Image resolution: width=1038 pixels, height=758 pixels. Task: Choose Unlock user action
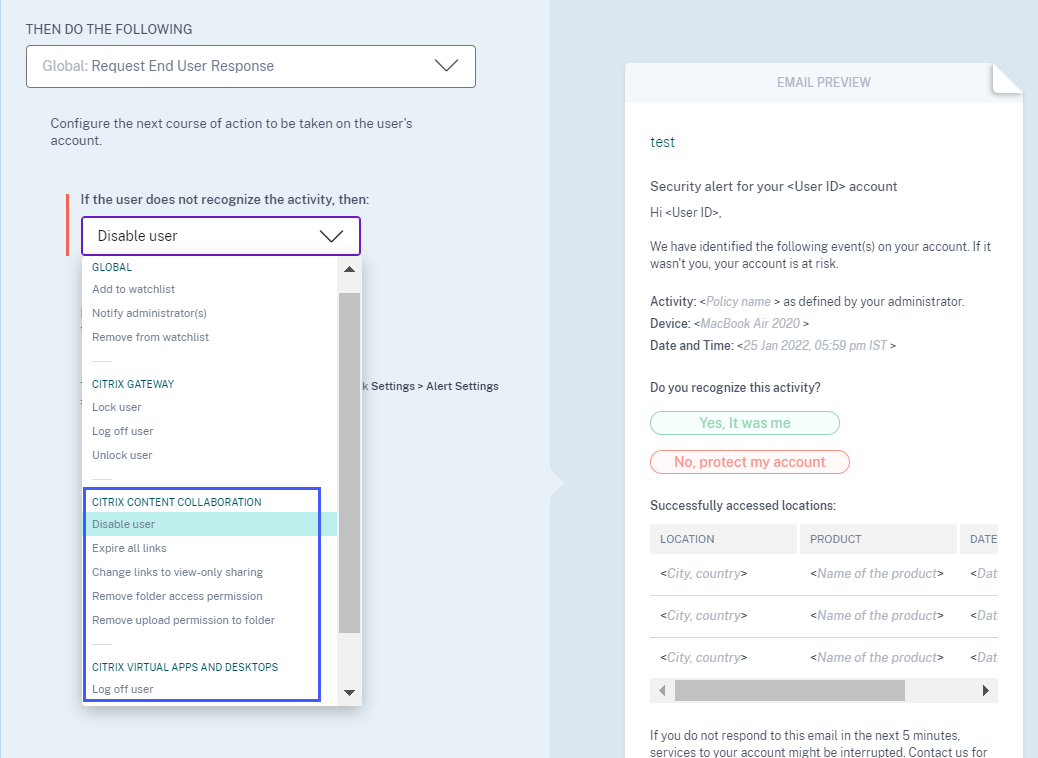point(122,455)
